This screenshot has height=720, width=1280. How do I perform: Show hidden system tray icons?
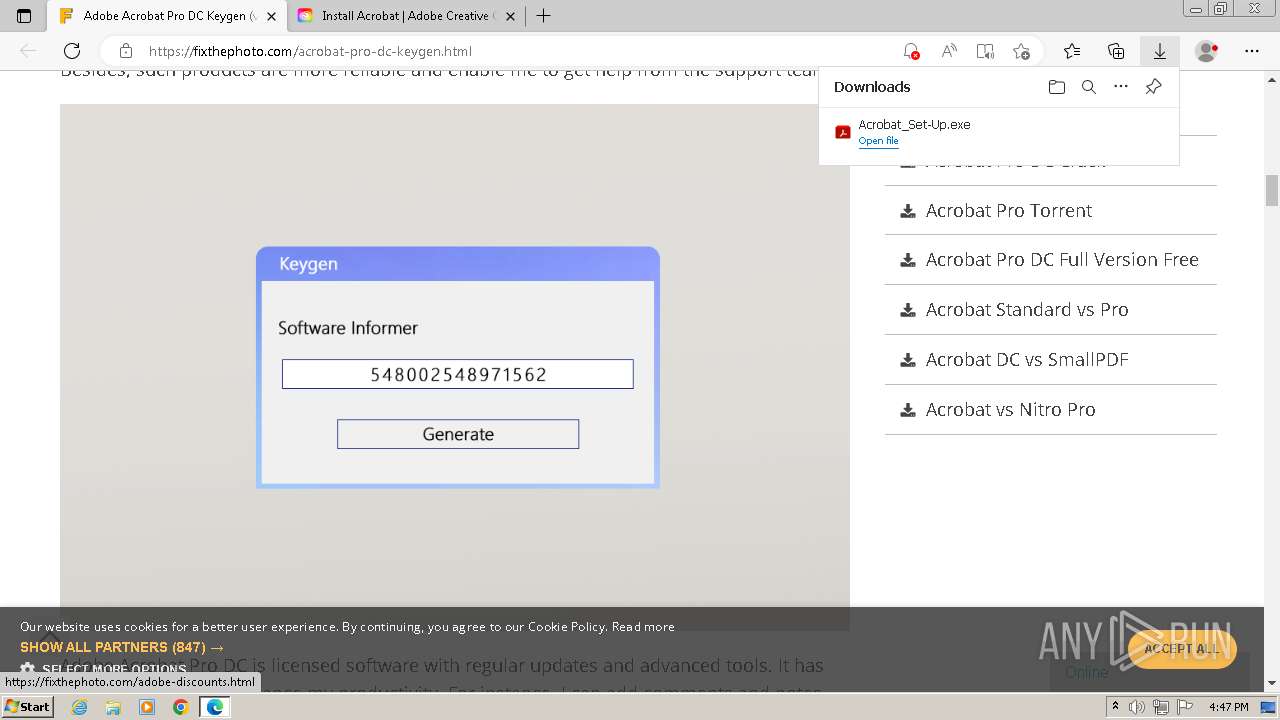pyautogui.click(x=1116, y=707)
